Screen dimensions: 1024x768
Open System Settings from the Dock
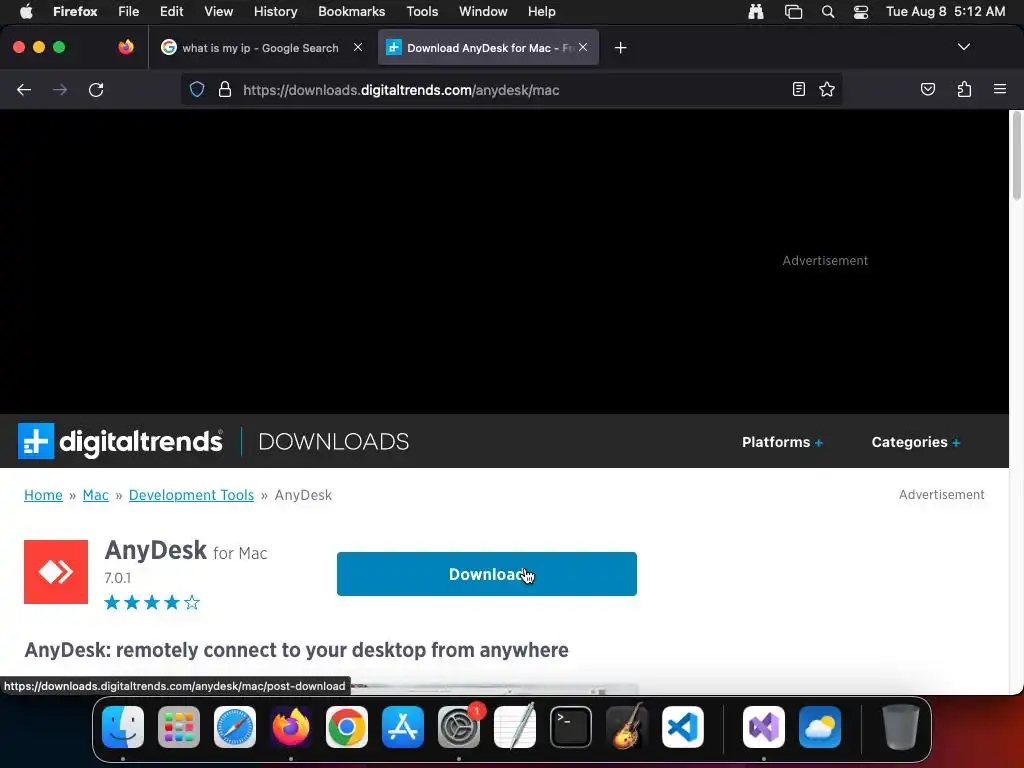pyautogui.click(x=459, y=727)
